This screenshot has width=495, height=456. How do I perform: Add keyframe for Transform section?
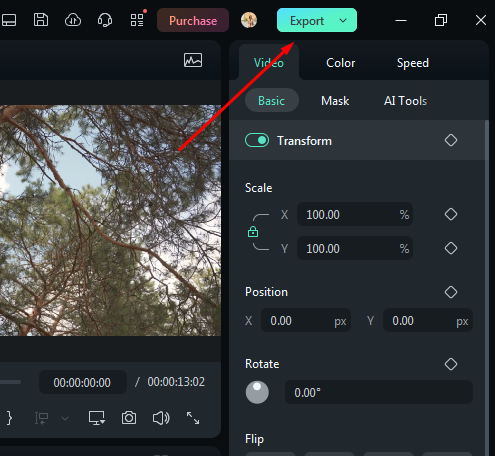coord(451,140)
